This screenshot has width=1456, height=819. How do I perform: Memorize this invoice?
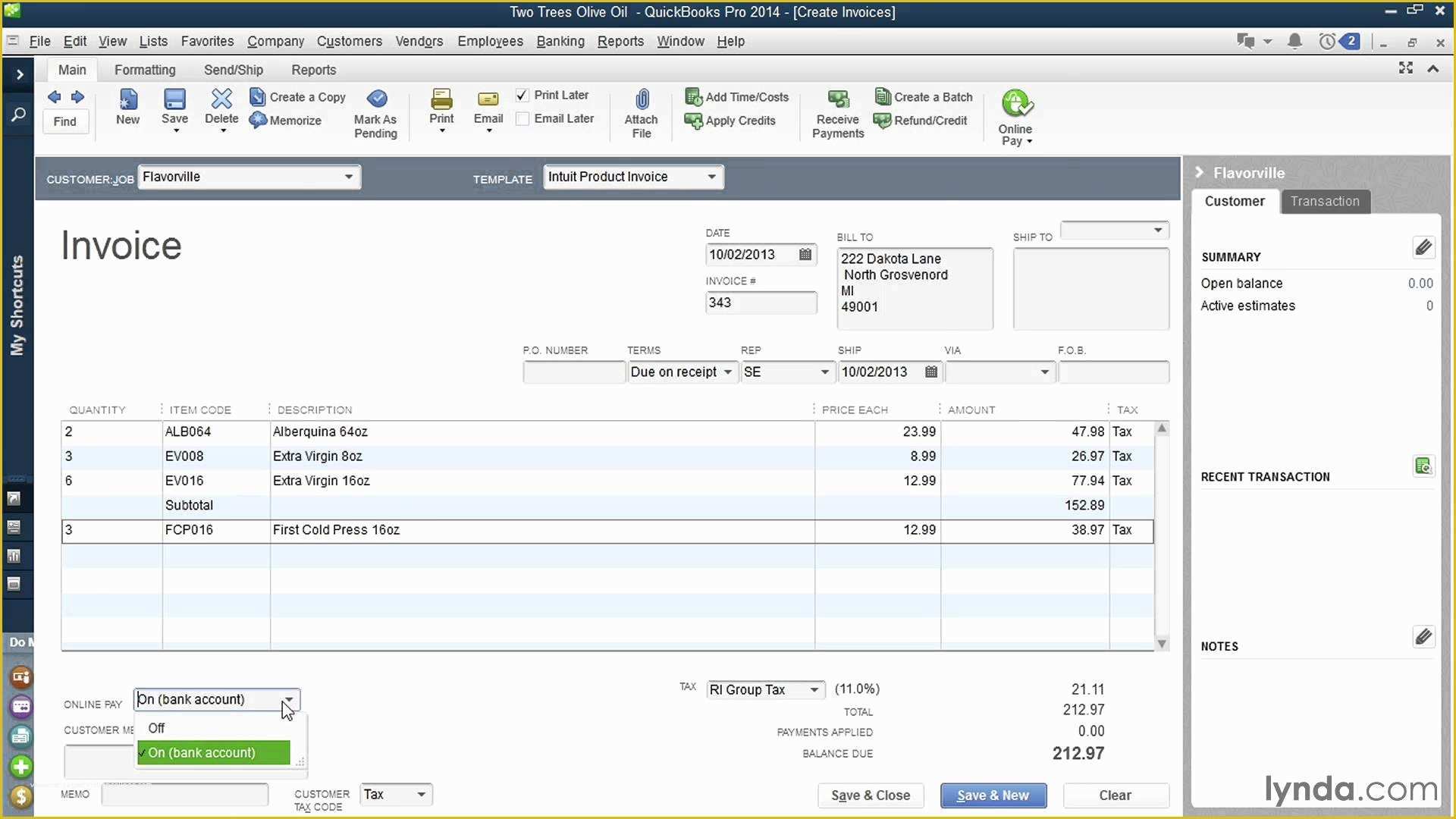[x=285, y=120]
